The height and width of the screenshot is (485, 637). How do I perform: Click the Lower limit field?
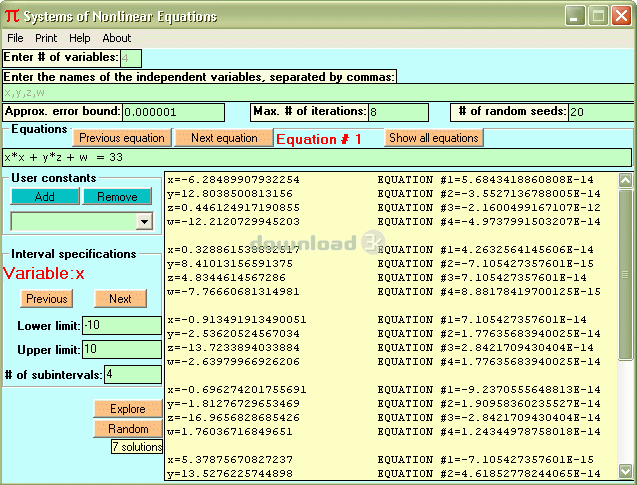(122, 326)
